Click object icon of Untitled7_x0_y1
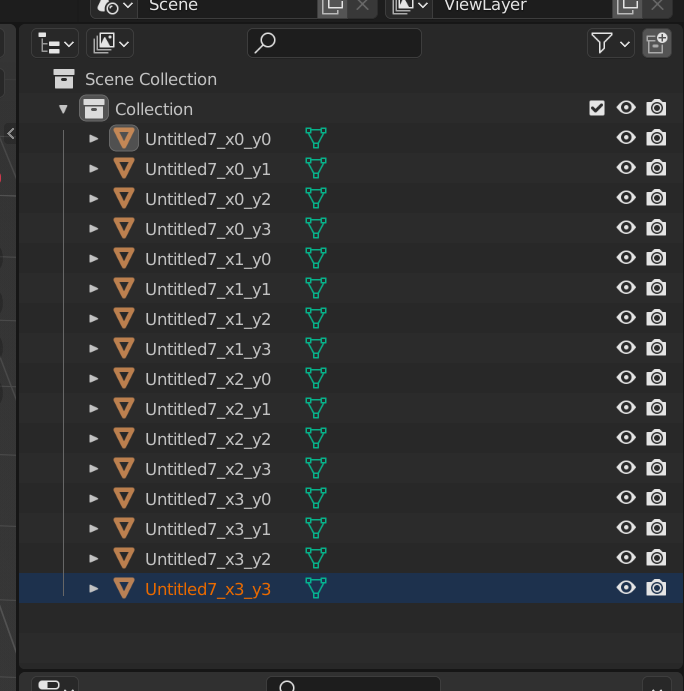Viewport: 684px width, 691px height. (124, 168)
